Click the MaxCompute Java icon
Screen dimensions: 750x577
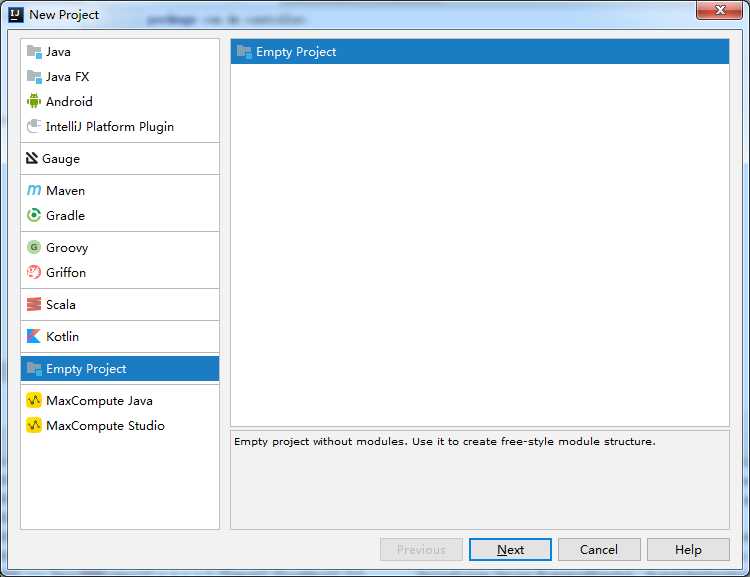click(x=34, y=400)
